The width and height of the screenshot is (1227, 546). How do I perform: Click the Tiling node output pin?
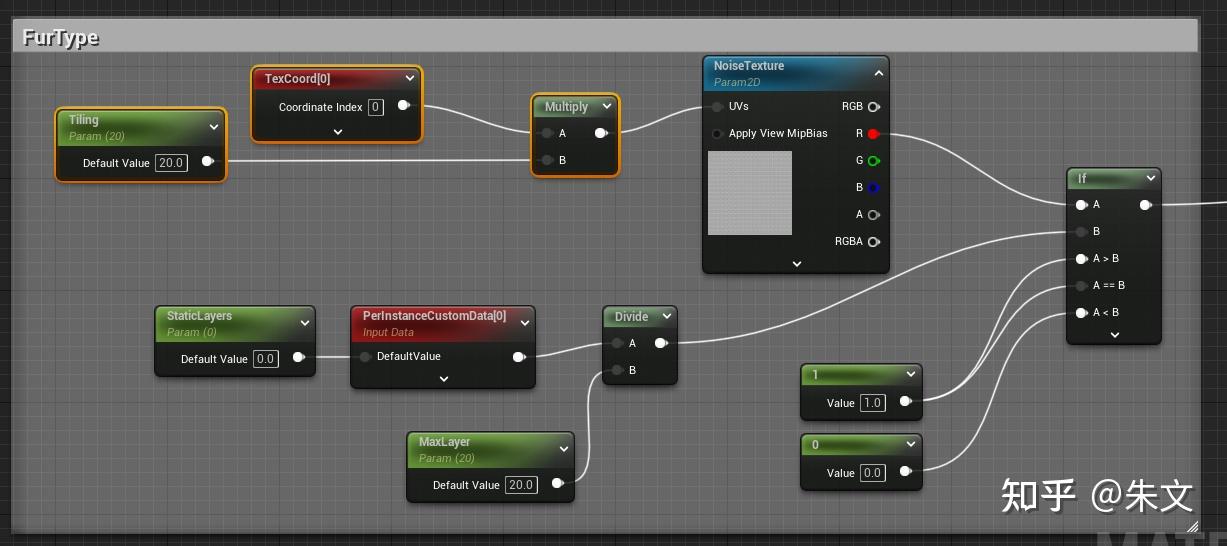click(207, 161)
